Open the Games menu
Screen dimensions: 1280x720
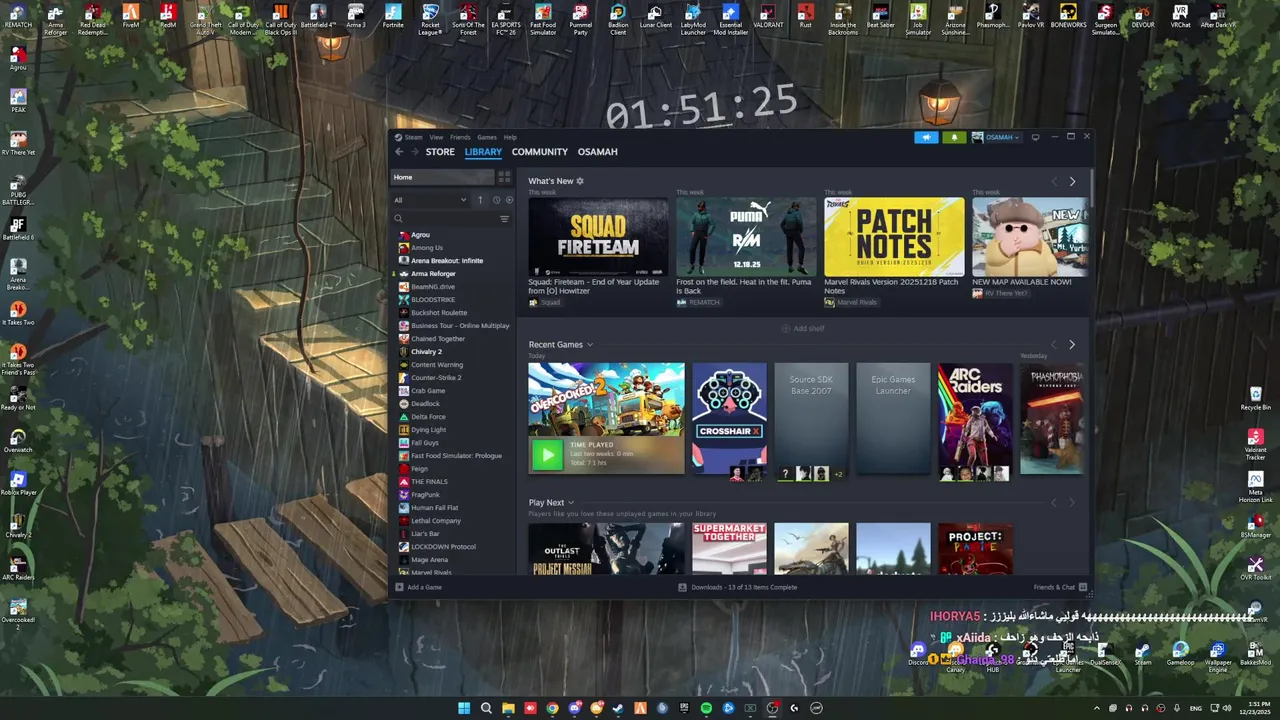pyautogui.click(x=487, y=137)
